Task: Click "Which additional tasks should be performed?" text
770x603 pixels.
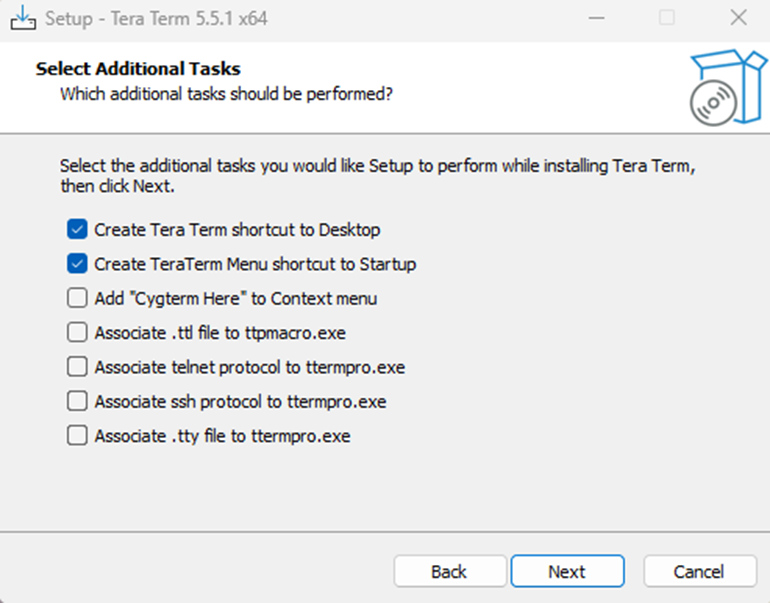Action: pos(226,94)
